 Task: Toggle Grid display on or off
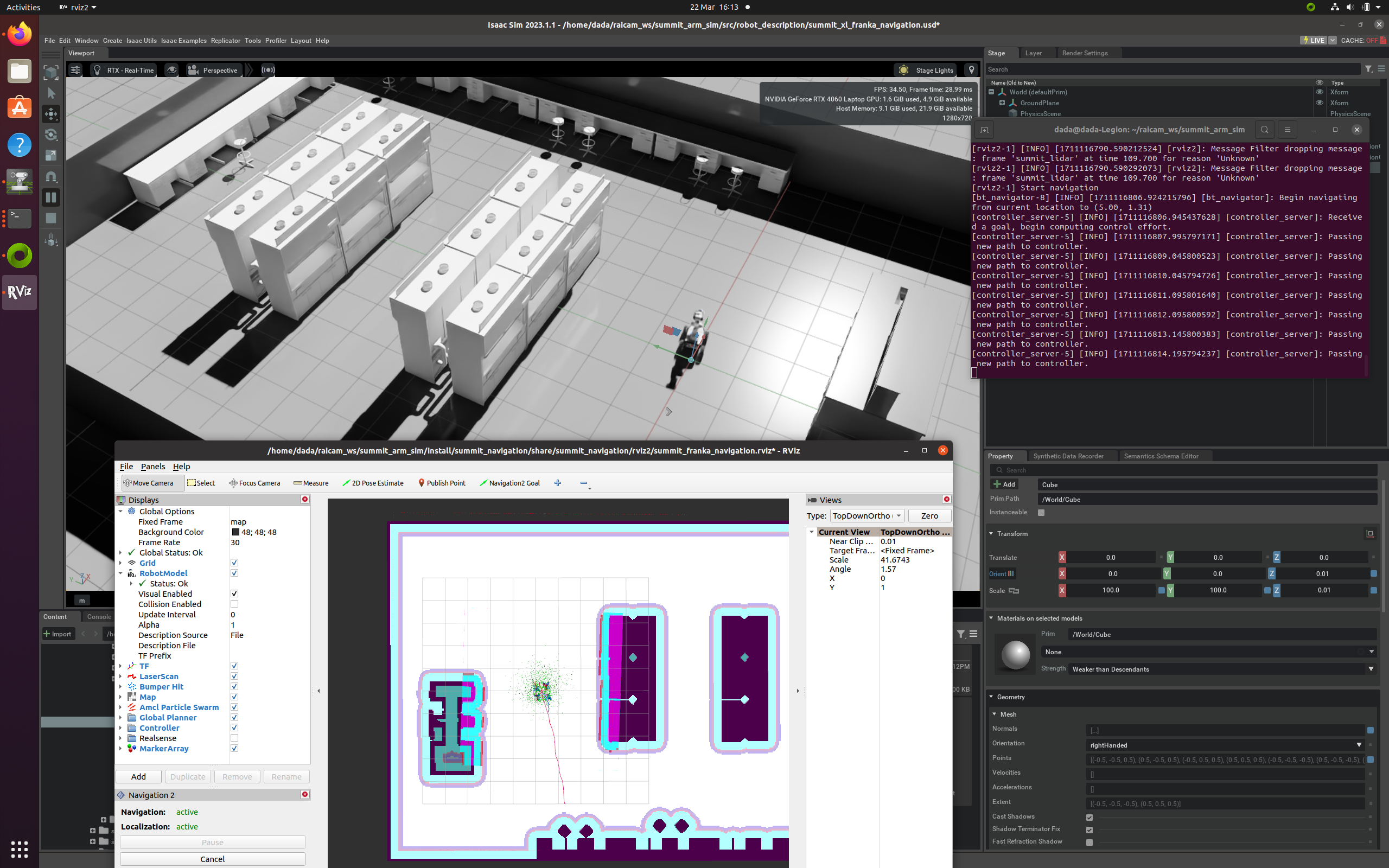point(234,562)
